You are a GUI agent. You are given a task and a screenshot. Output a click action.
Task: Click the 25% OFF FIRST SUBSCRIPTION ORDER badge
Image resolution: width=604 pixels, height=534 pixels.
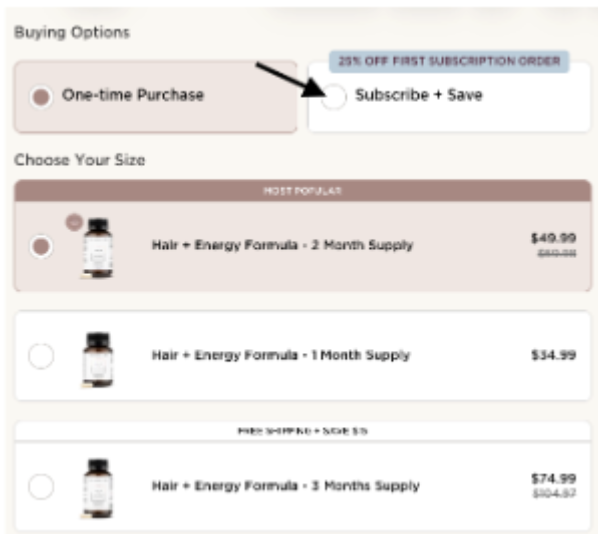click(449, 62)
